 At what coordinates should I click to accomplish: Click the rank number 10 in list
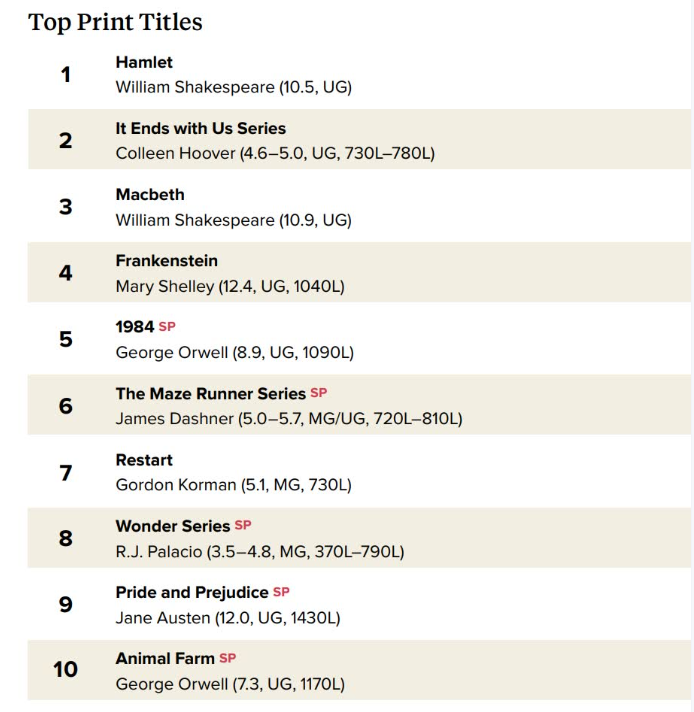point(65,670)
